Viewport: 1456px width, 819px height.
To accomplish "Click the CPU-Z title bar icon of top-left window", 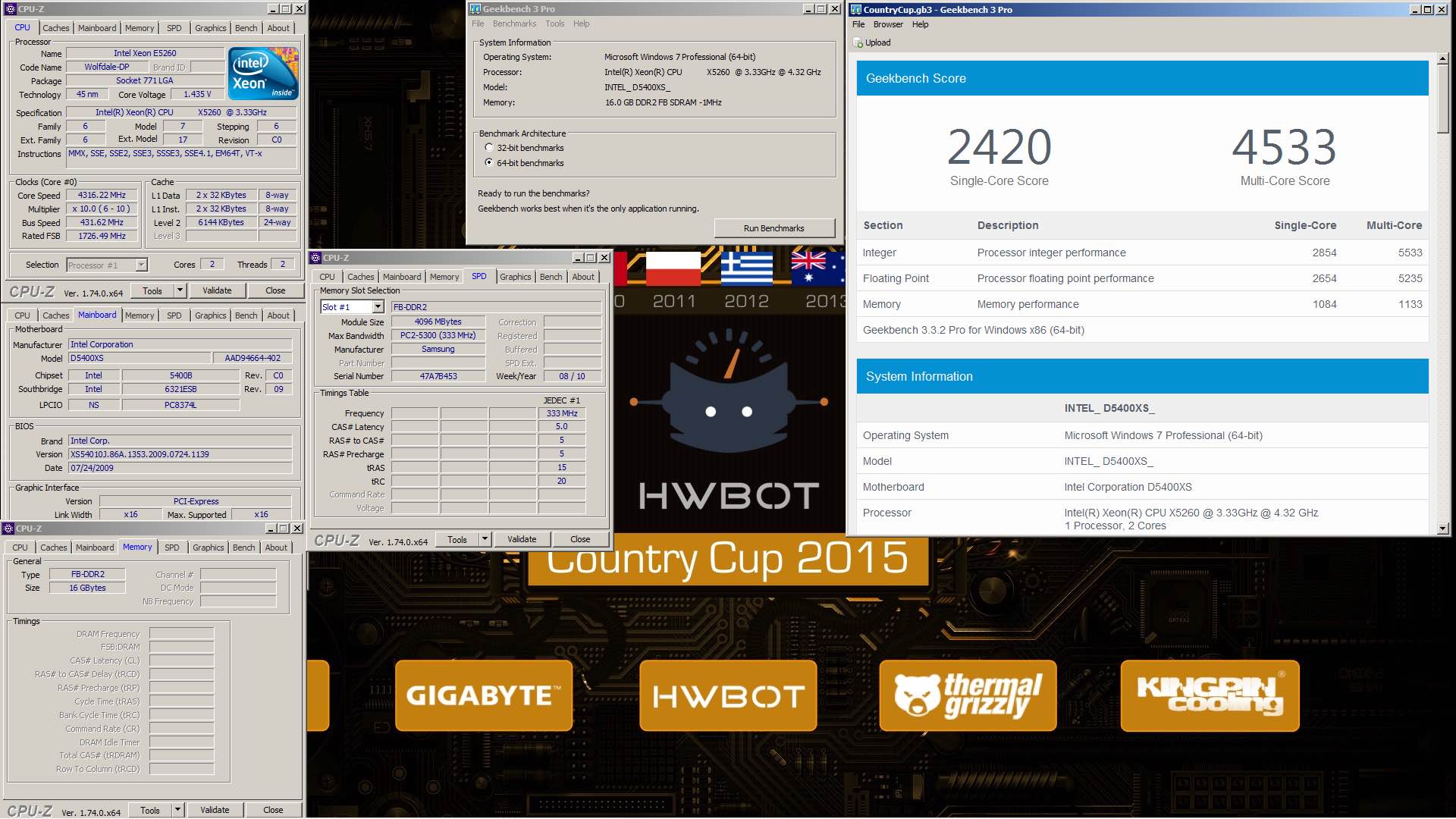I will [9, 9].
